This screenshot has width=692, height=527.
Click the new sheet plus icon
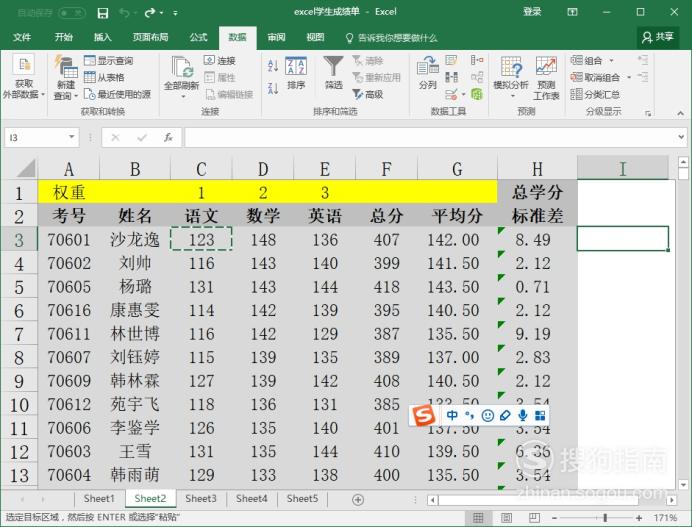358,500
